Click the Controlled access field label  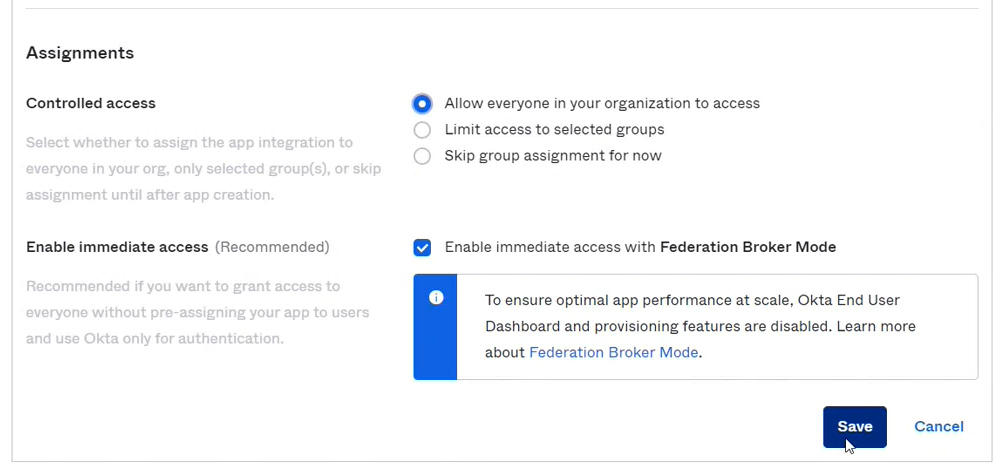[x=91, y=103]
